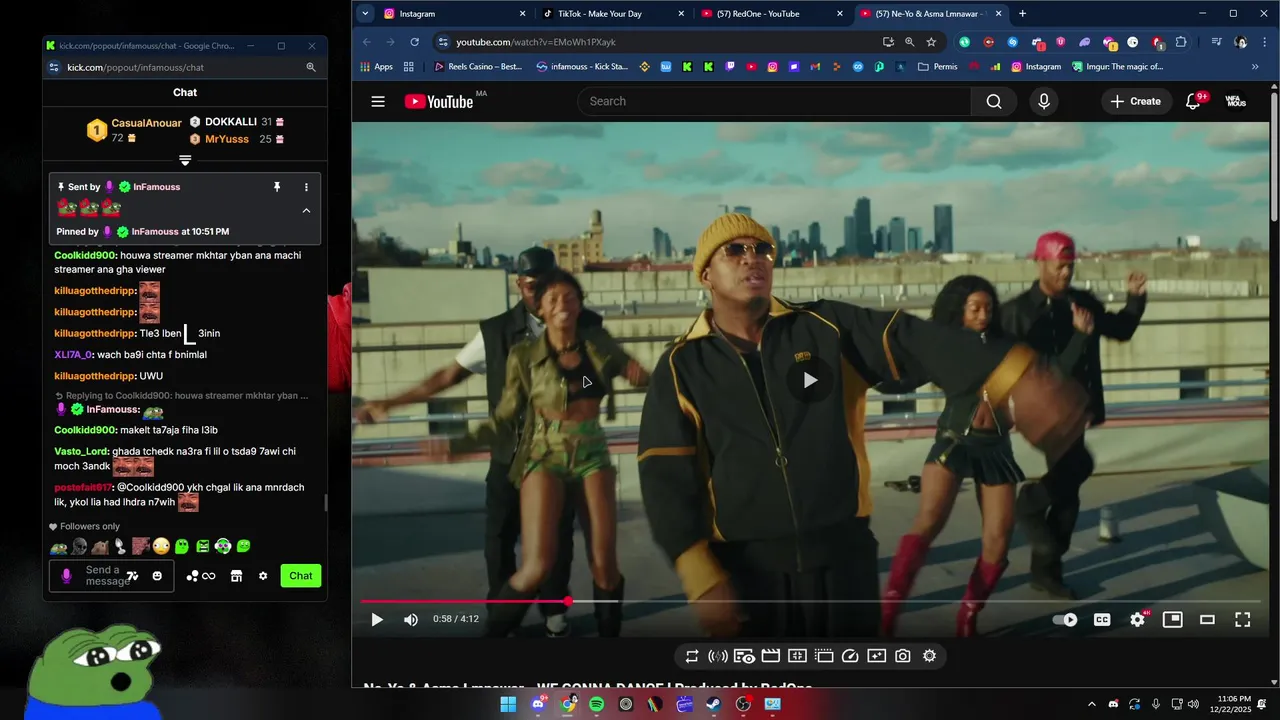Click username Vasto_Lord in chat
1280x720 pixels.
(x=81, y=451)
